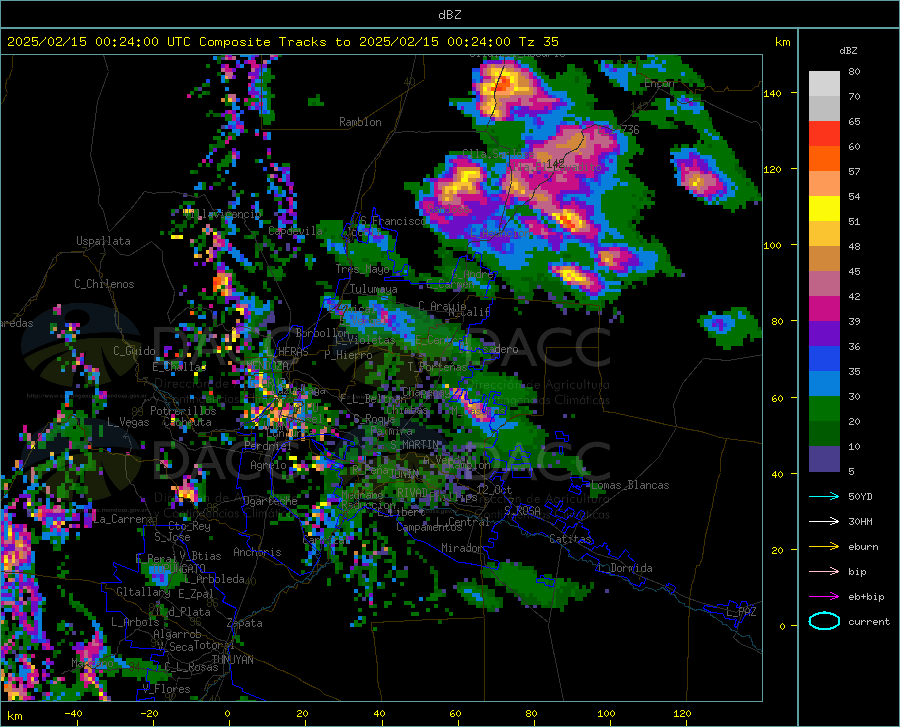Click the Perdriel label

pyautogui.click(x=267, y=445)
